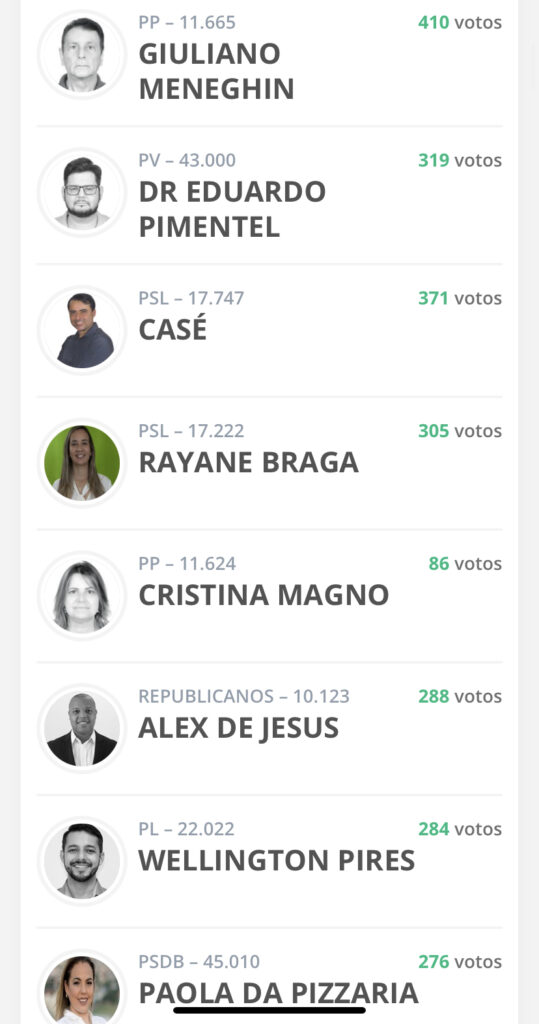Tap the ALEX DE JESUS name
The width and height of the screenshot is (539, 1024).
238,728
